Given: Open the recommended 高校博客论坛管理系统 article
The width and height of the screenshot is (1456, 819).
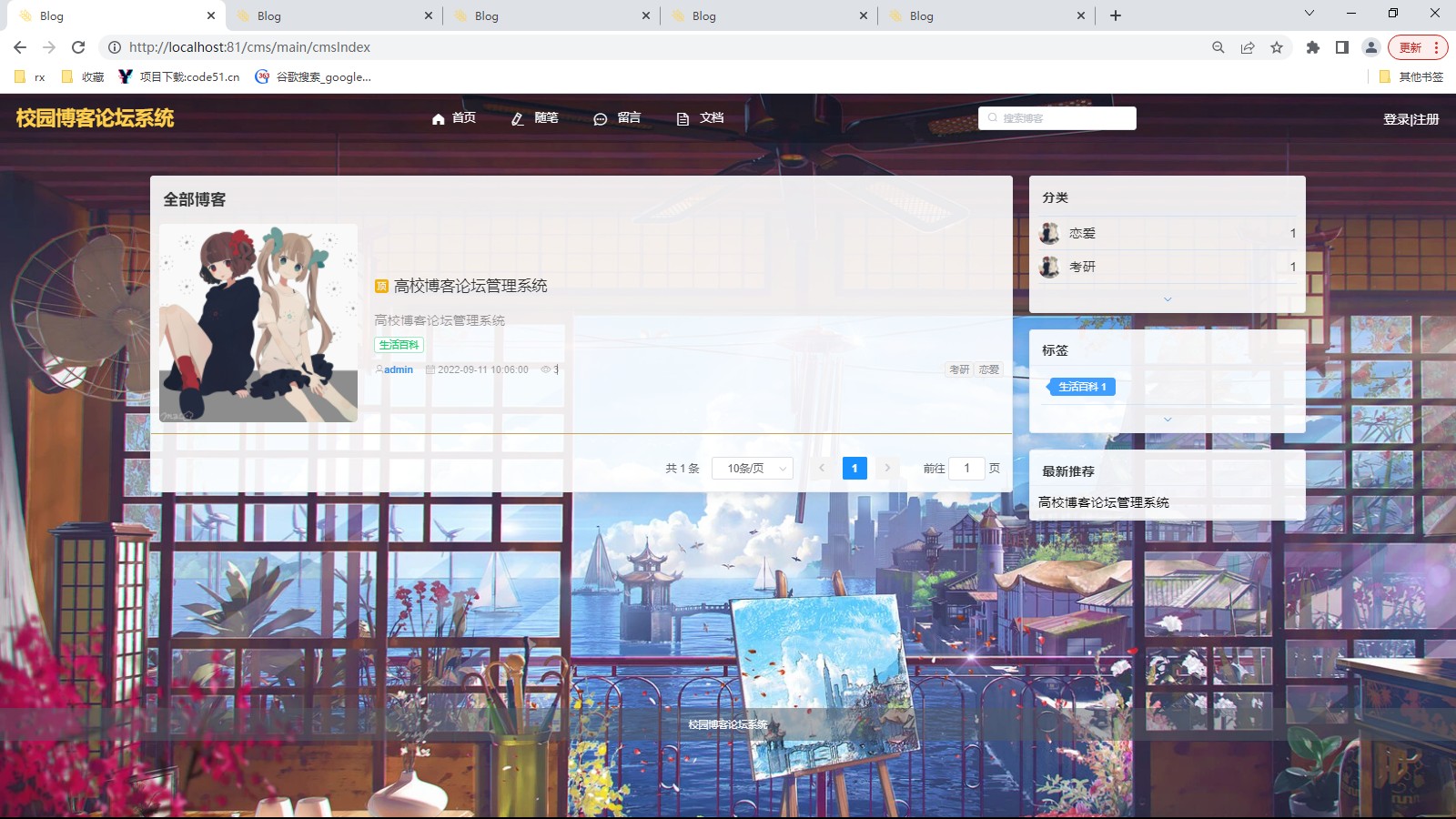Looking at the screenshot, I should [x=1104, y=502].
